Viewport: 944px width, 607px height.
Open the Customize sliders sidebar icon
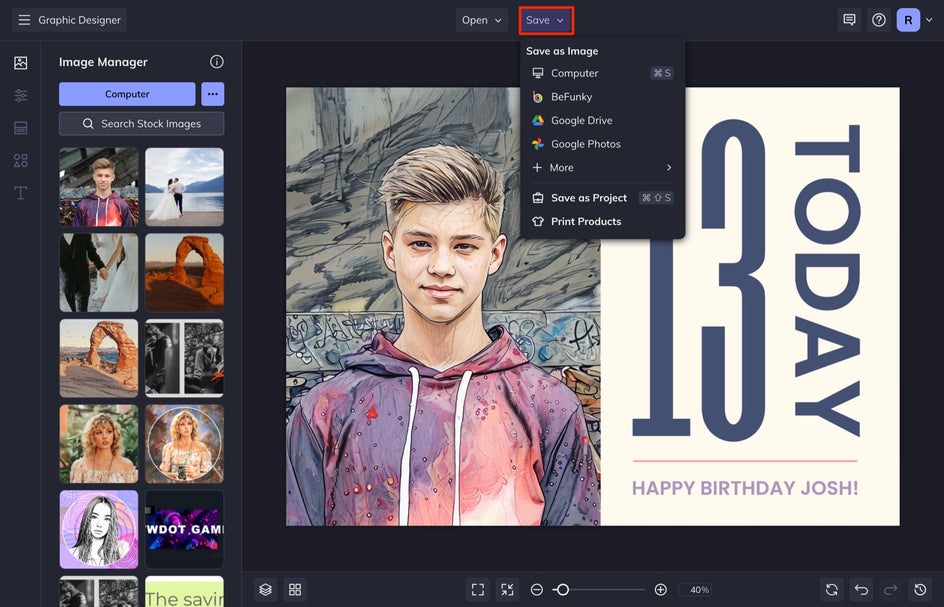click(20, 95)
